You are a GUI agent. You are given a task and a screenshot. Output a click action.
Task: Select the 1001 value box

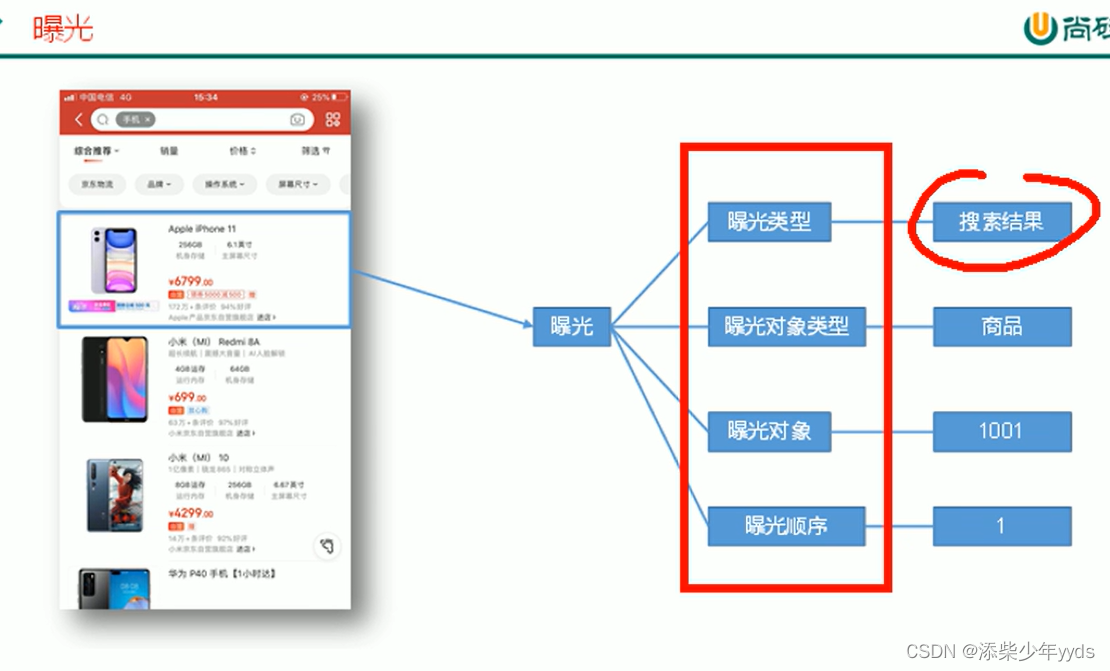[x=1002, y=431]
